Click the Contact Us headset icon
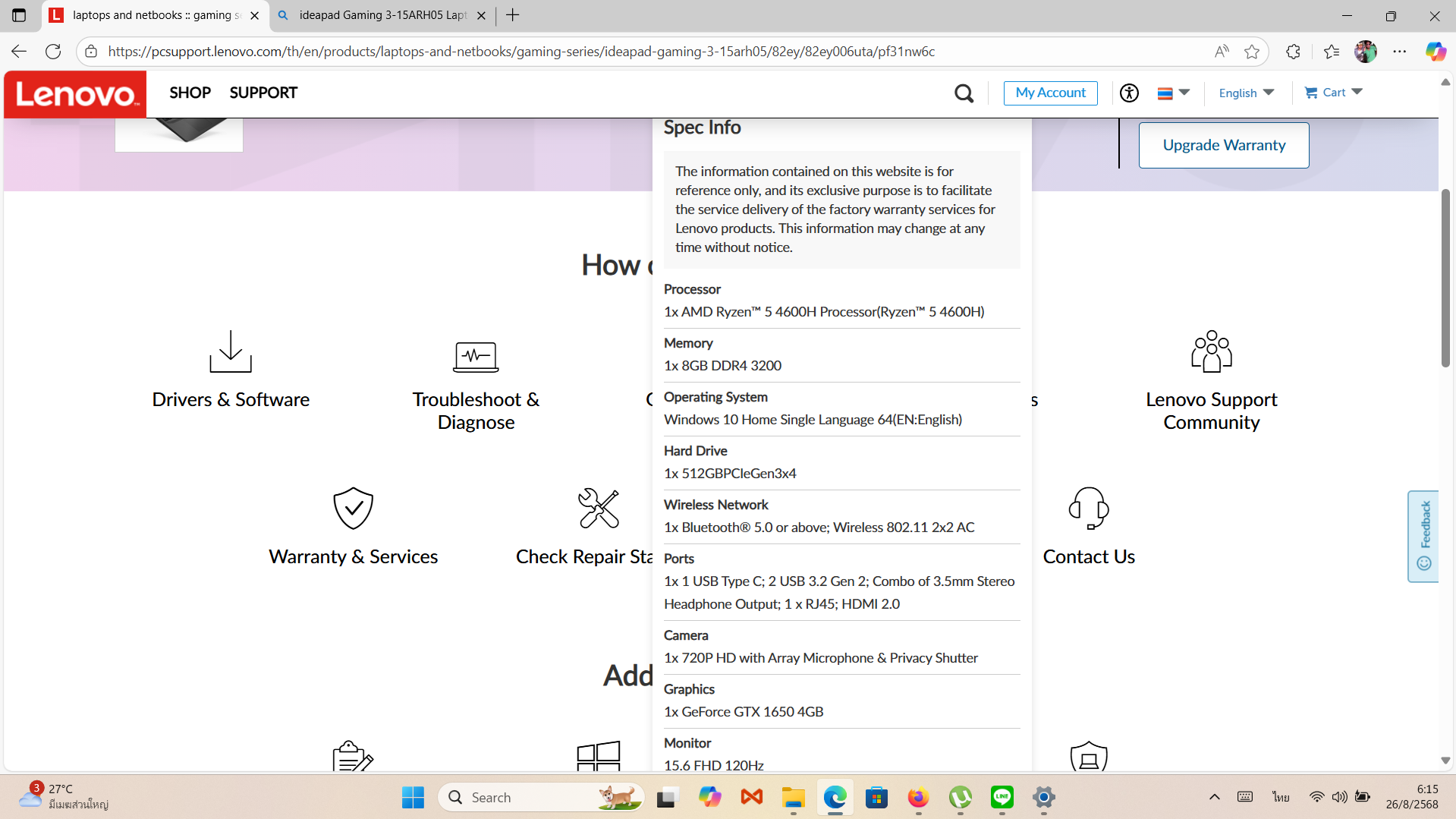 [x=1089, y=508]
